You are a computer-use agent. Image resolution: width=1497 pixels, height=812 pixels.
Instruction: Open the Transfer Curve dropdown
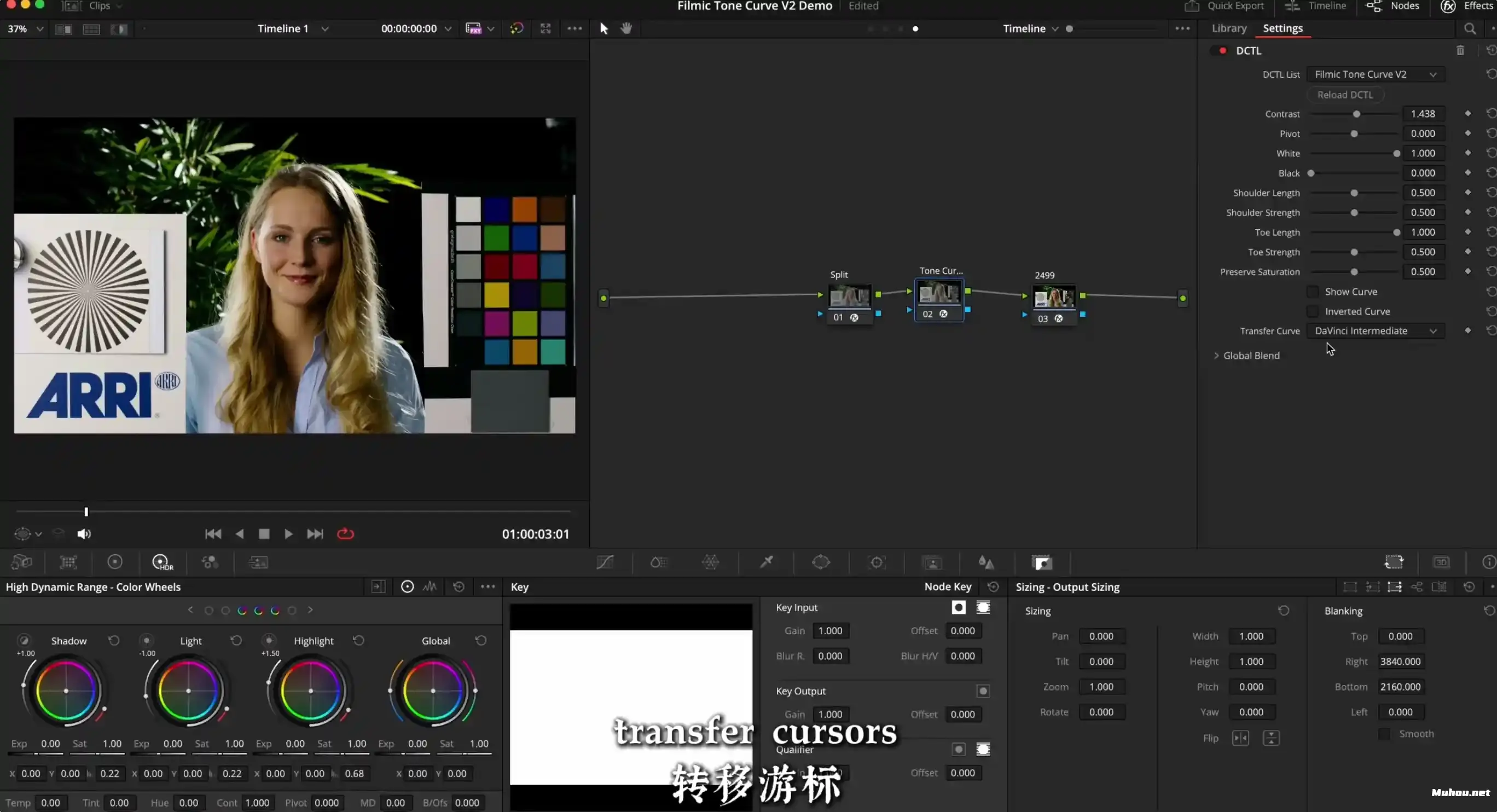point(1375,330)
